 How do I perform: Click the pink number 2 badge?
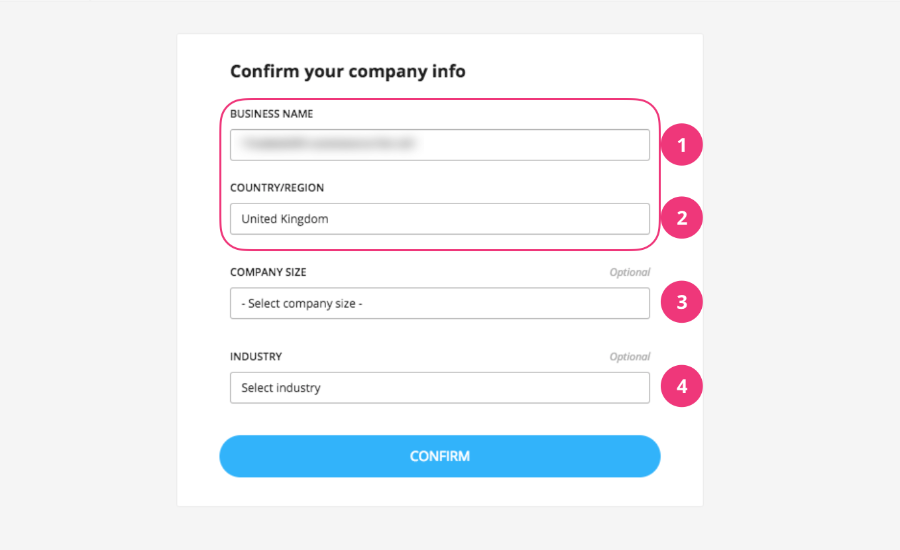click(682, 218)
